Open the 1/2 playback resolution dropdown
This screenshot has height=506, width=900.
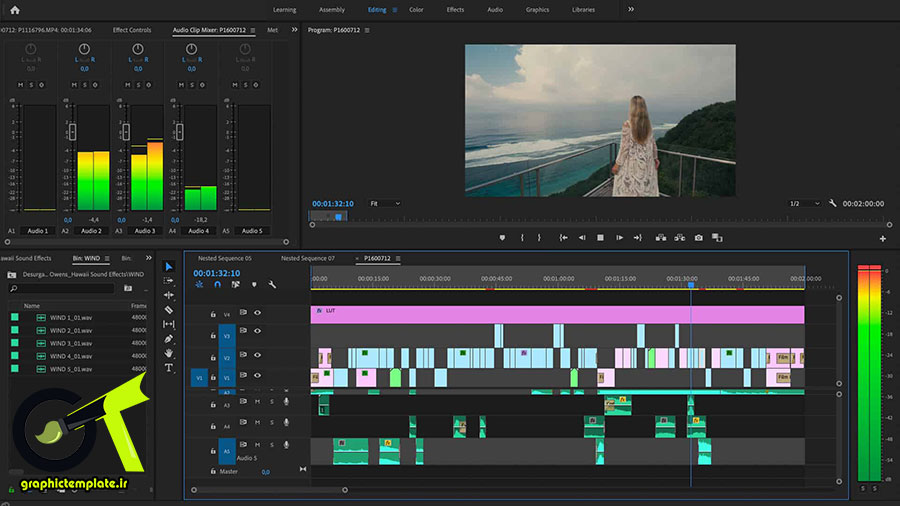tap(805, 204)
